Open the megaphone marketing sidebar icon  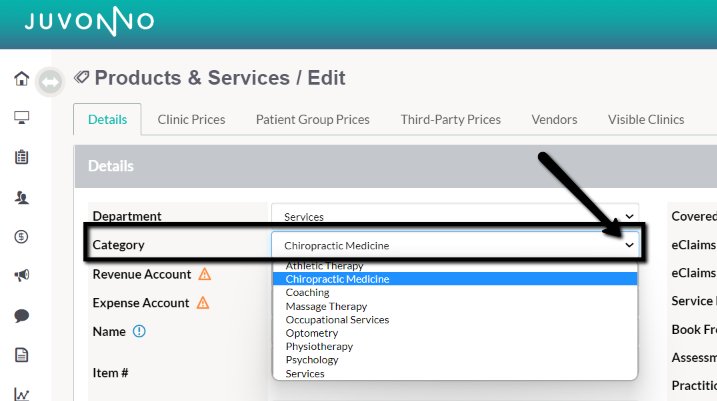click(21, 275)
